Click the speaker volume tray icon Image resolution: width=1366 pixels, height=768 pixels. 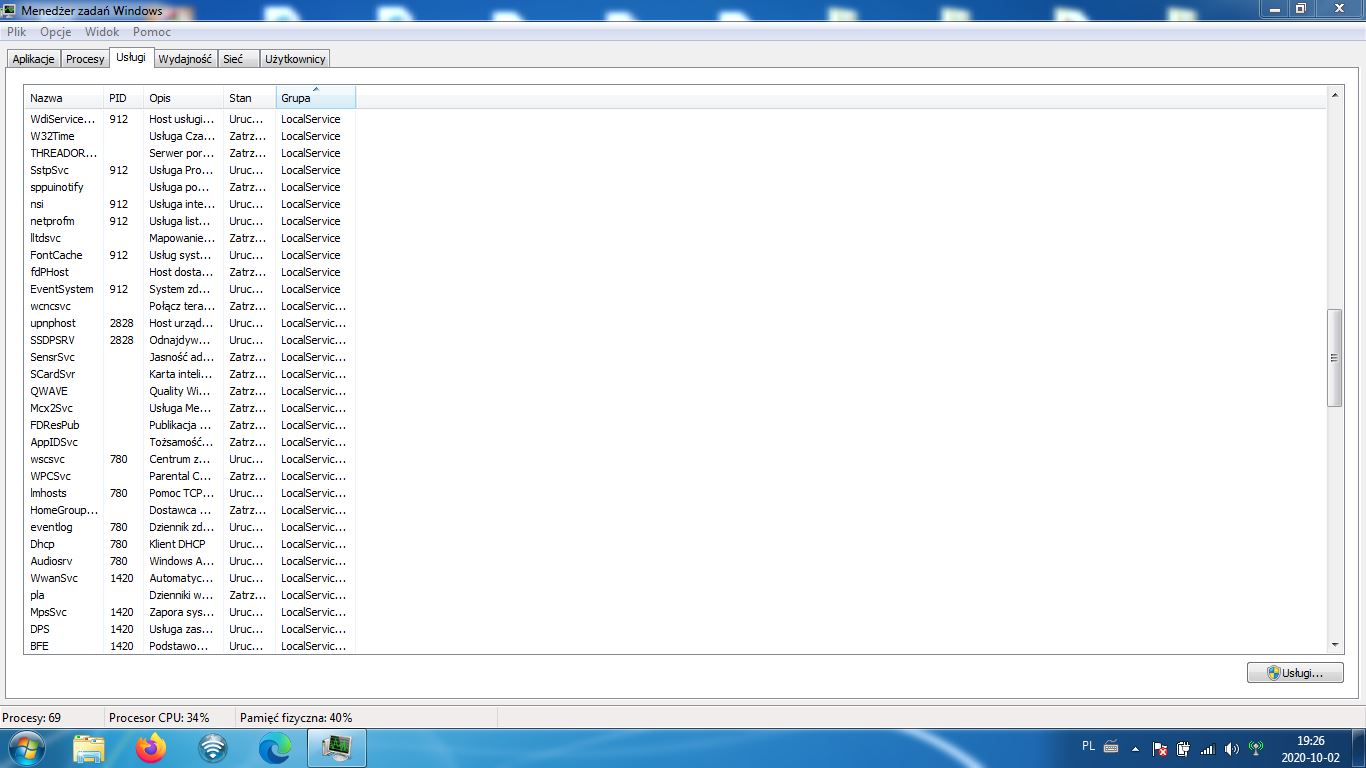pos(1231,748)
